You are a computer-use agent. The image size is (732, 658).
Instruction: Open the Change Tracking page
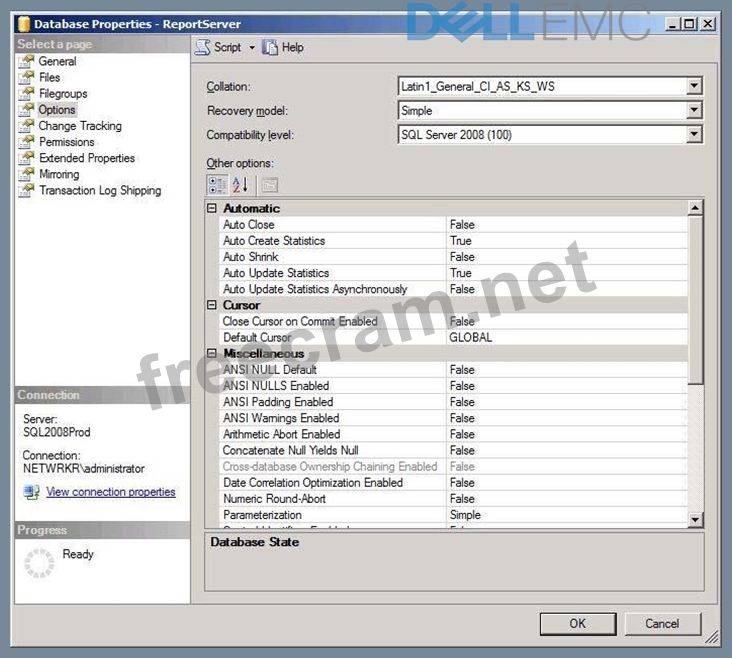click(80, 126)
